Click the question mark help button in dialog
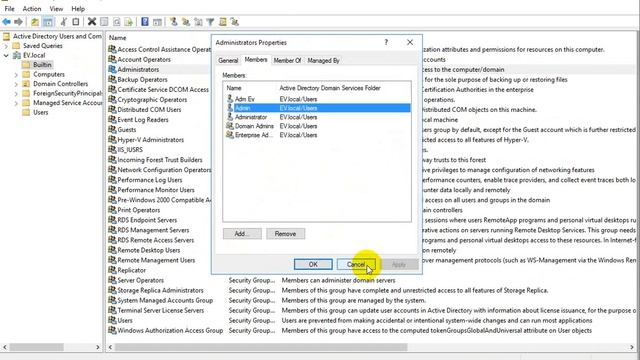Image resolution: width=640 pixels, height=360 pixels. (x=386, y=42)
